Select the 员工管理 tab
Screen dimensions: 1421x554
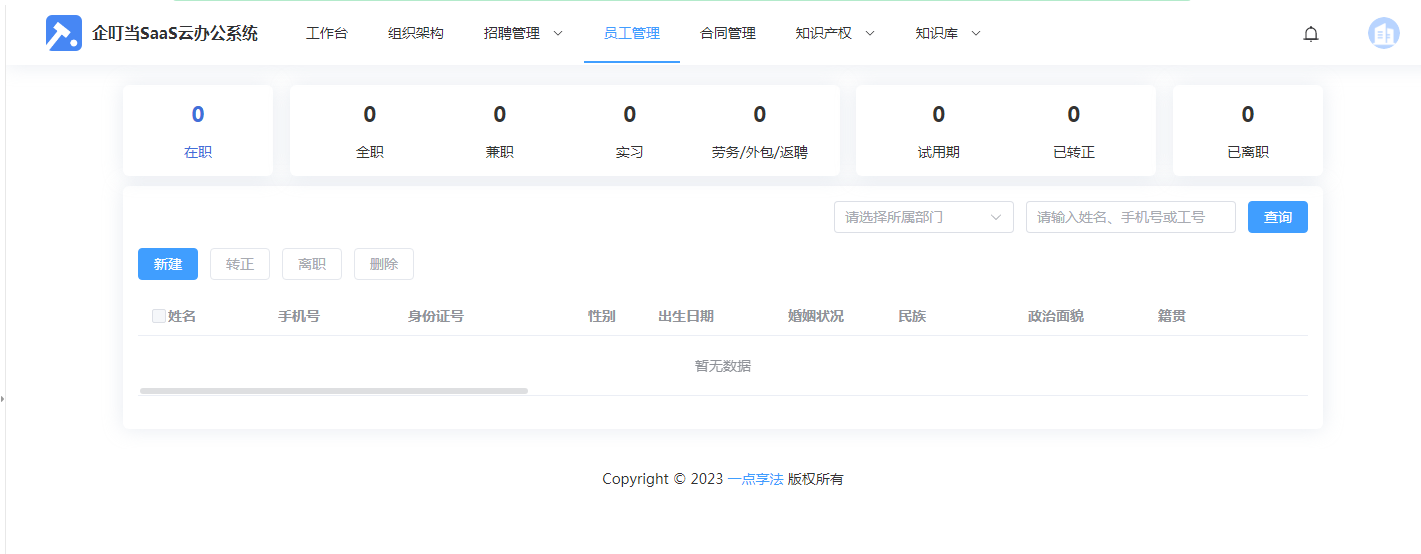tap(632, 33)
